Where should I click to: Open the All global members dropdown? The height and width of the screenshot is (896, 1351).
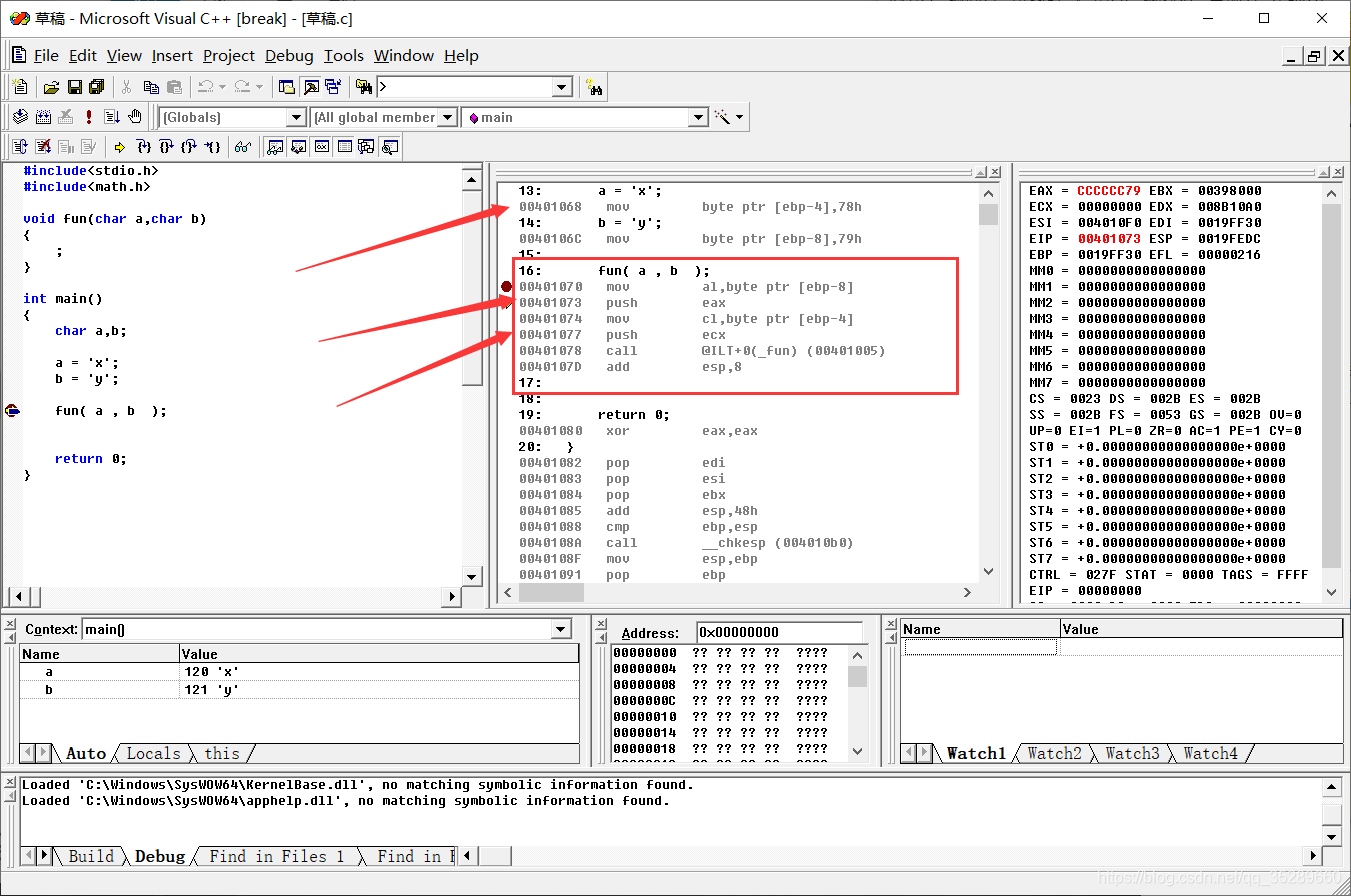click(x=447, y=118)
